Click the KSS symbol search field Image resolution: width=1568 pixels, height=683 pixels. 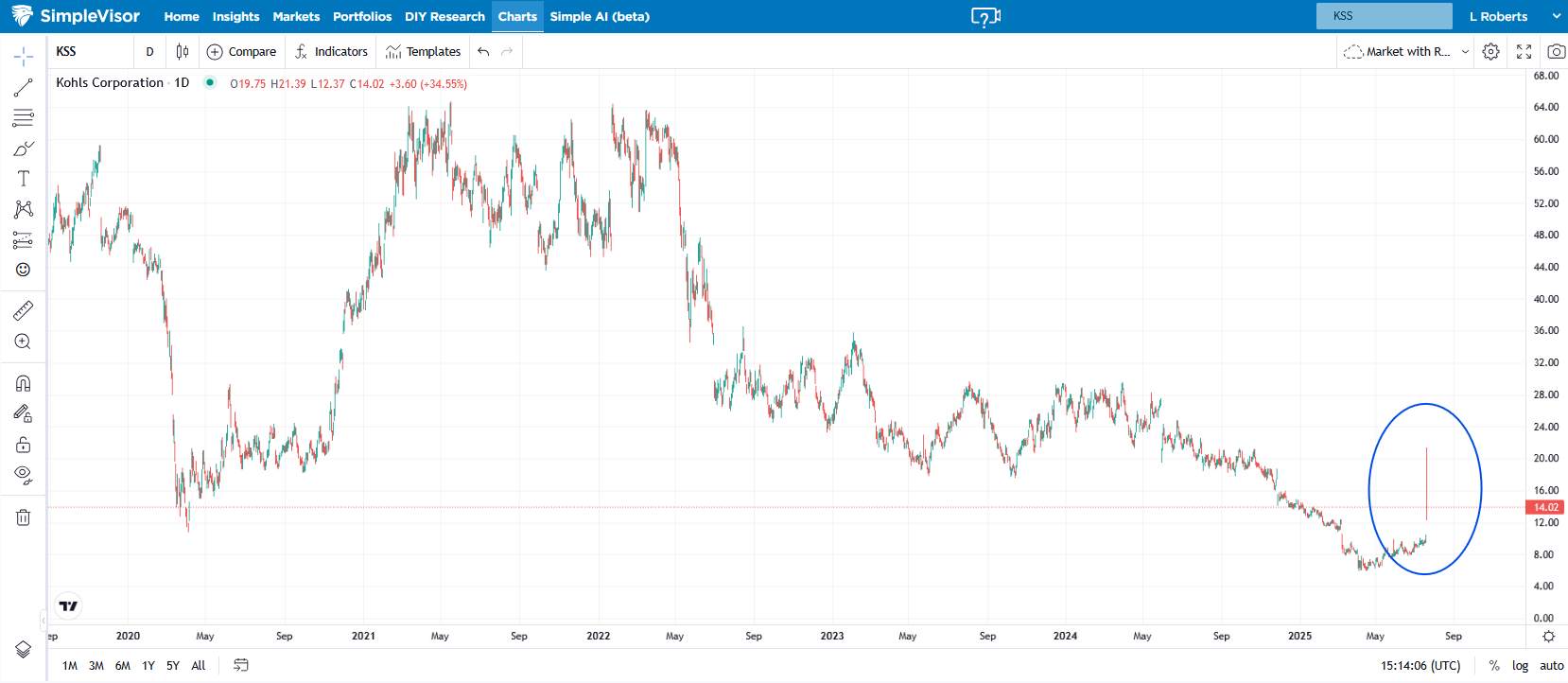click(92, 52)
